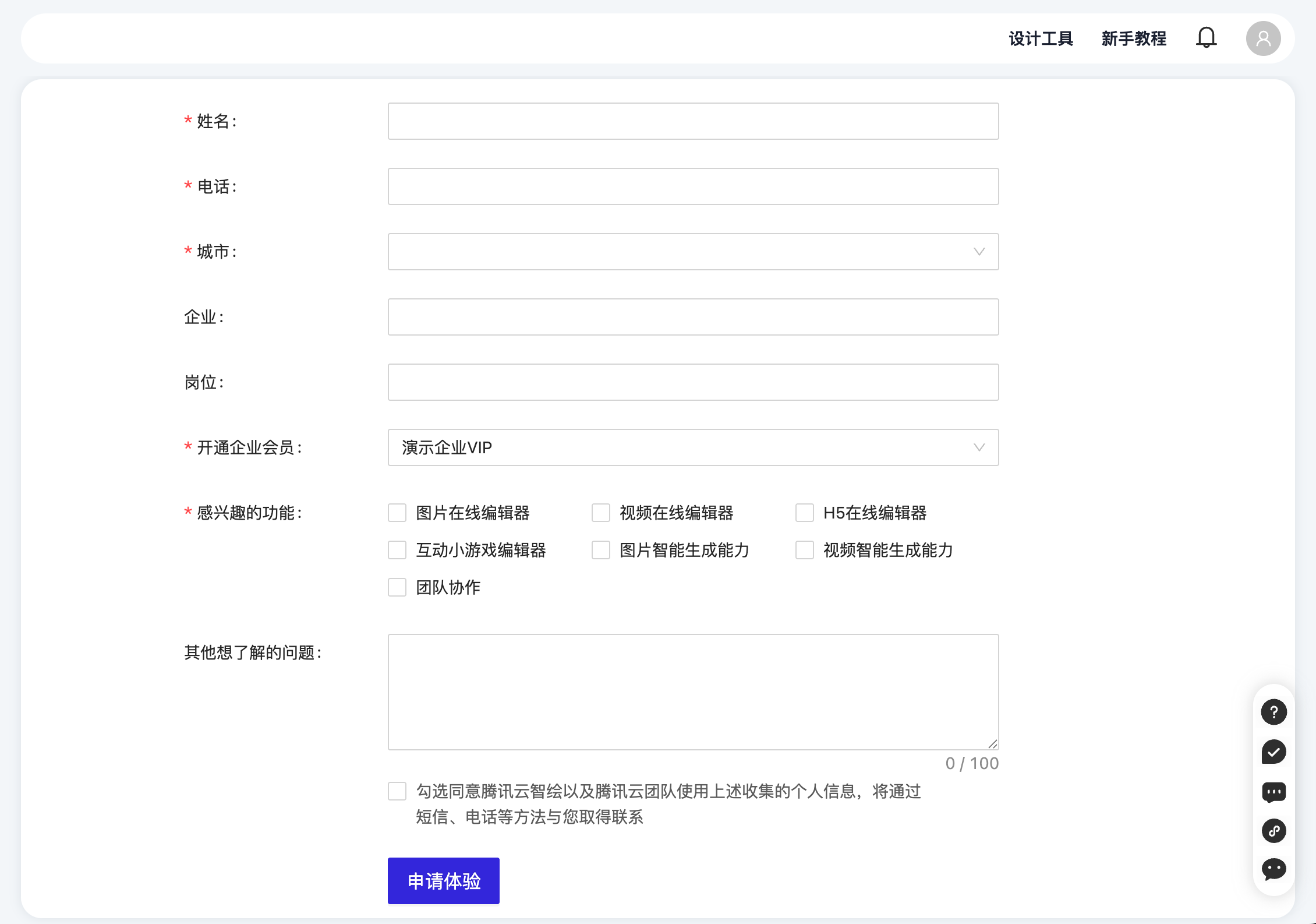Click the 城市 dropdown chevron arrow

pos(979,252)
